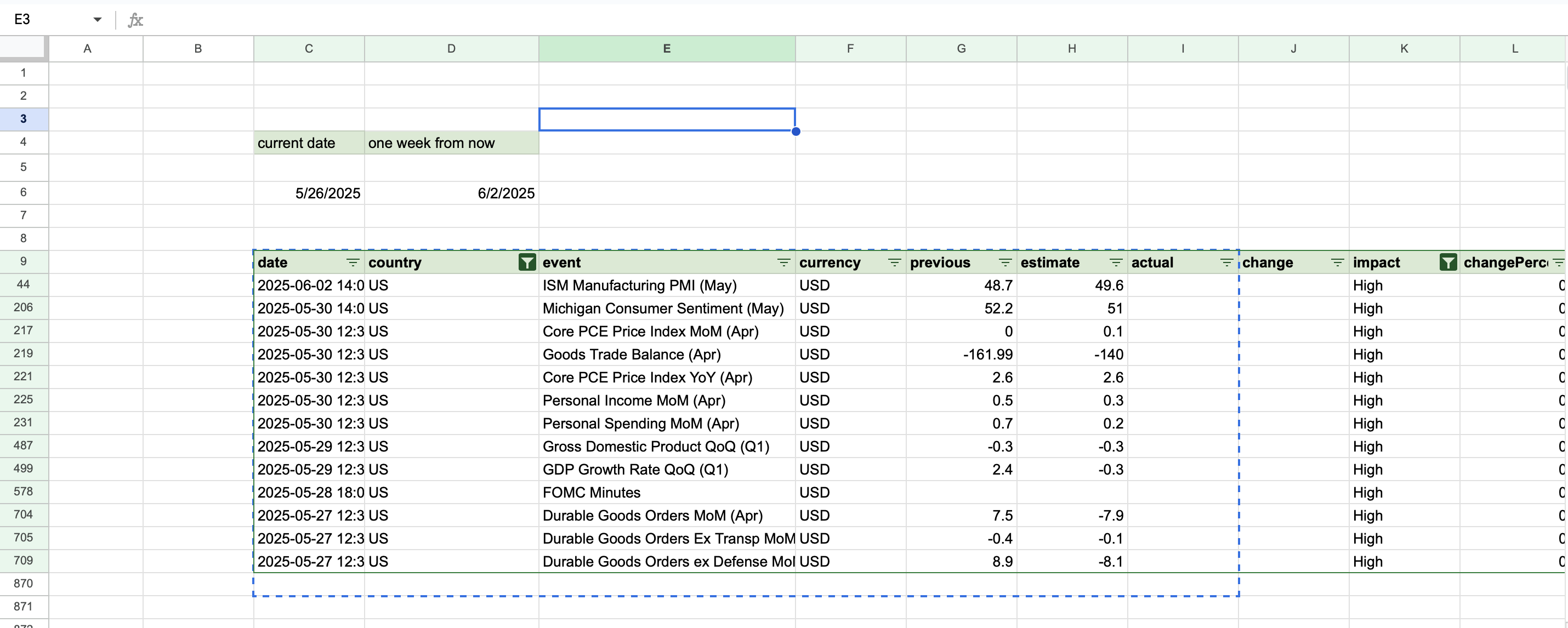Image resolution: width=1568 pixels, height=628 pixels.
Task: Click the 'Core PCE Price Index YoY (Apr)' cell
Action: coord(667,377)
